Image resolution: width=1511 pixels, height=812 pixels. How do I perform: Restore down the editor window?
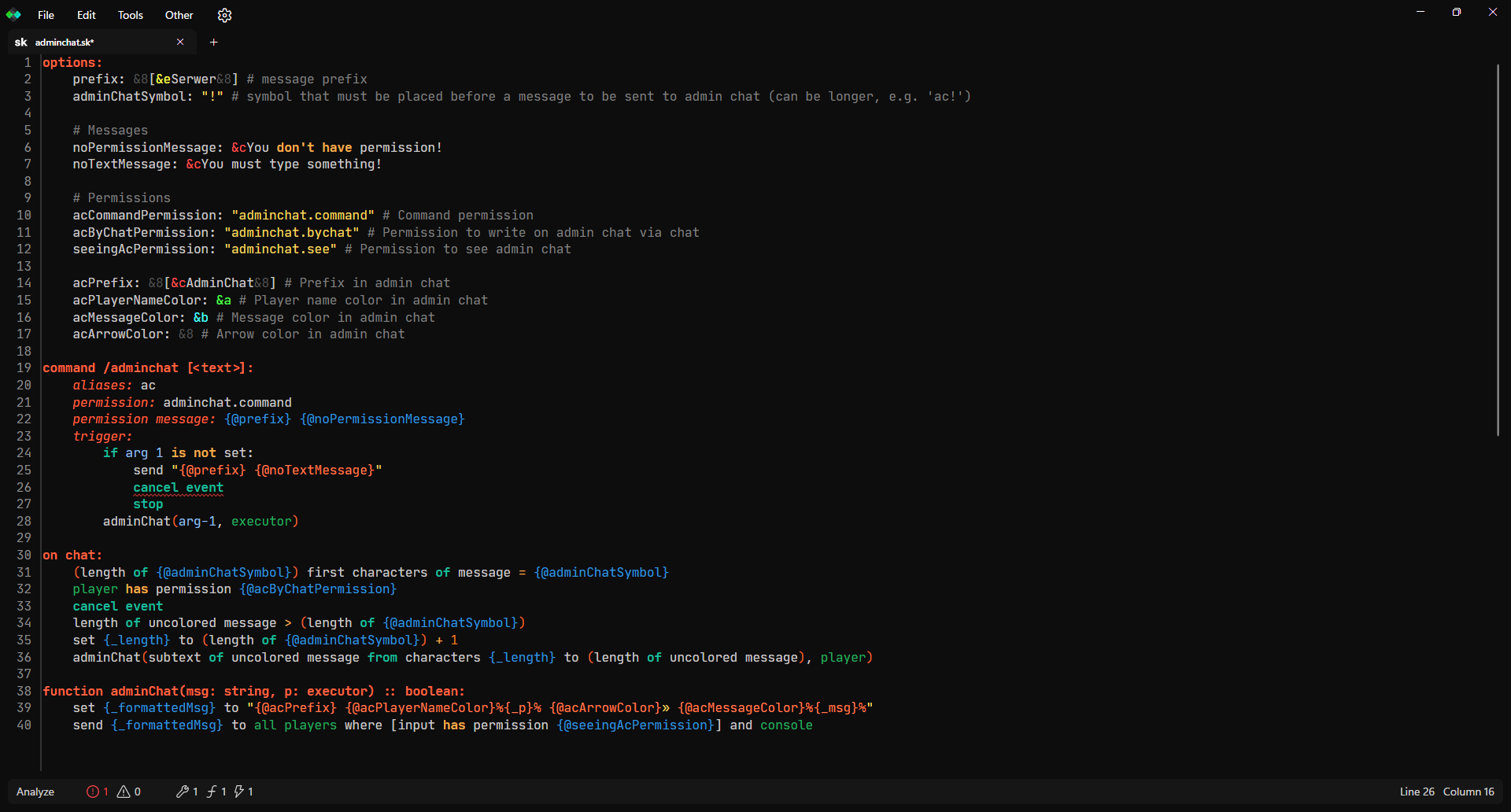pos(1457,12)
